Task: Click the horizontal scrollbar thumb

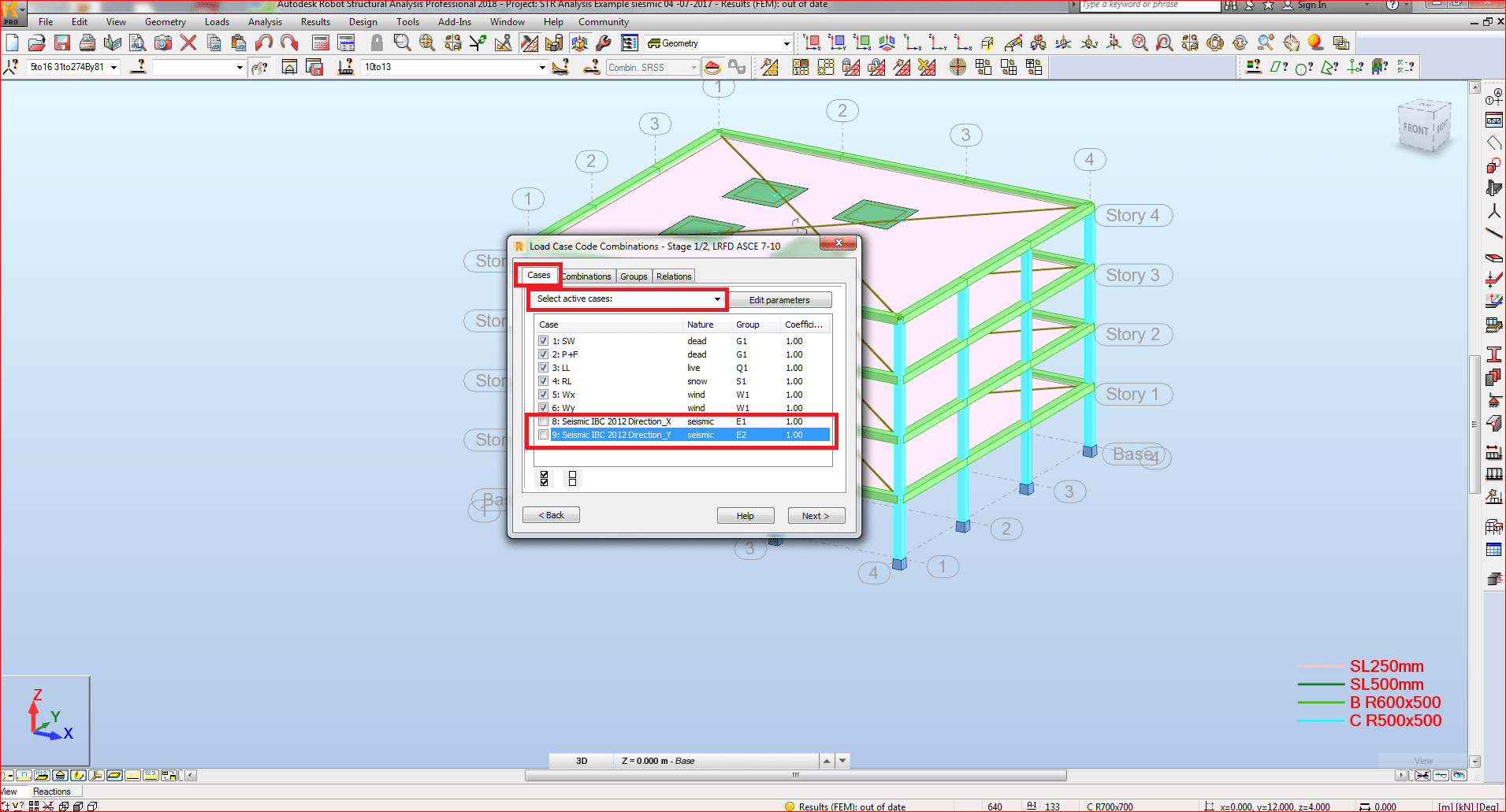Action: (796, 775)
